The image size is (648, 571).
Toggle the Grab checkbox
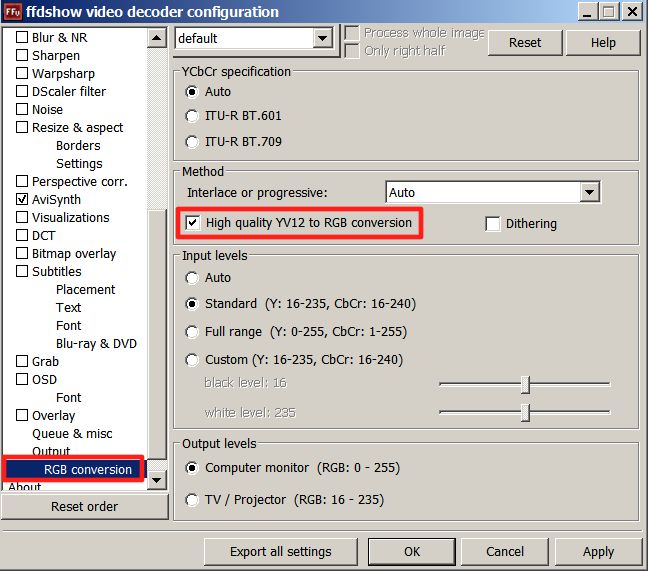point(21,361)
